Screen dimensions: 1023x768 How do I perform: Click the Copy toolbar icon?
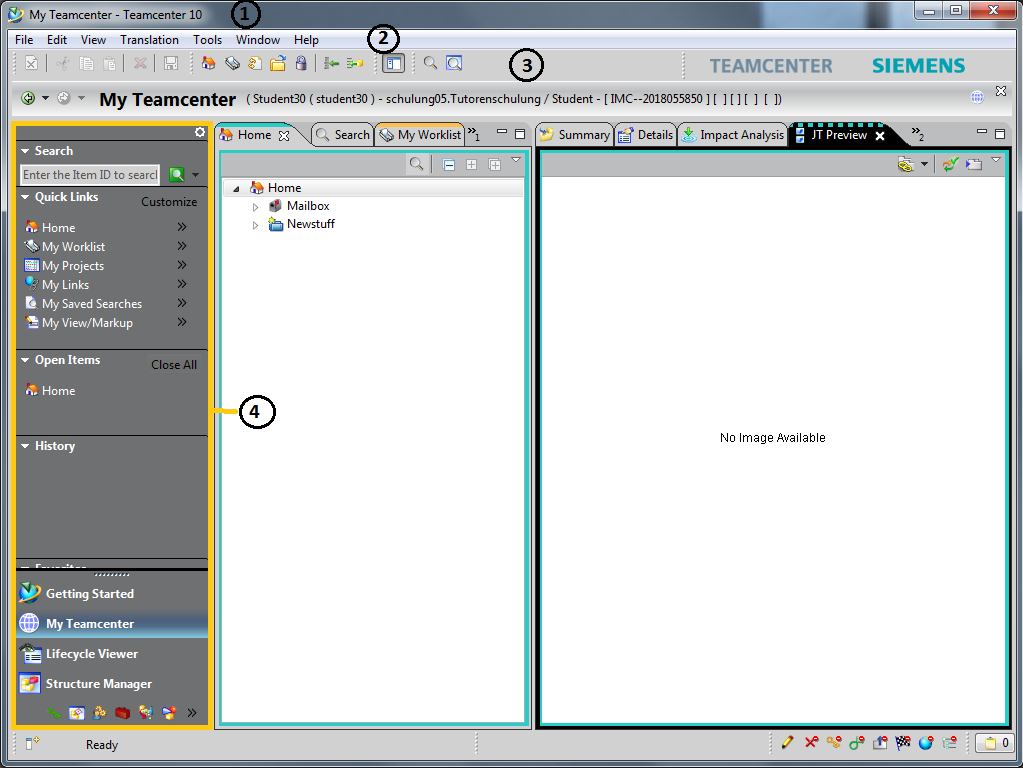point(86,63)
